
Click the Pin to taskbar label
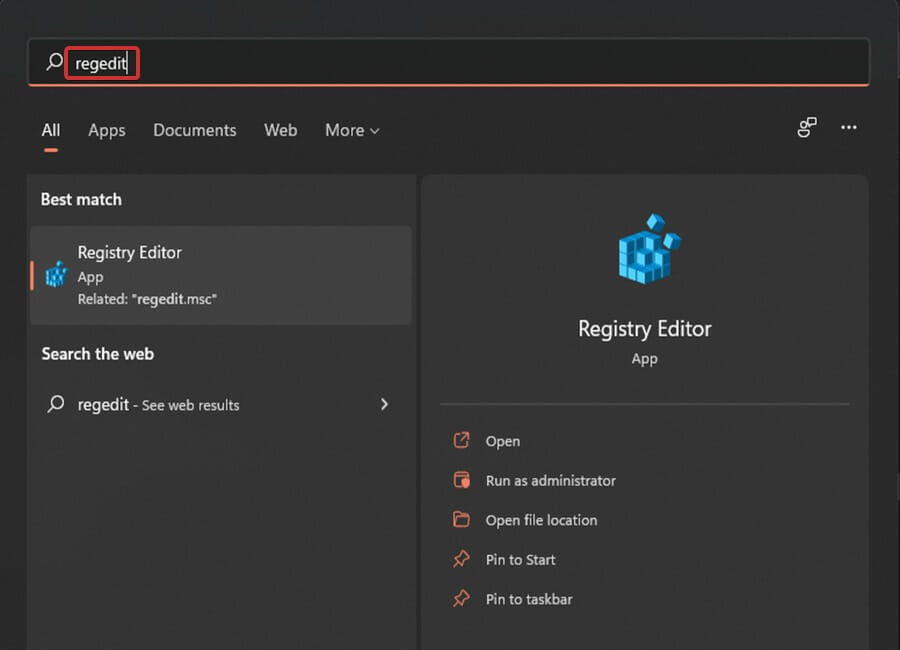point(529,600)
